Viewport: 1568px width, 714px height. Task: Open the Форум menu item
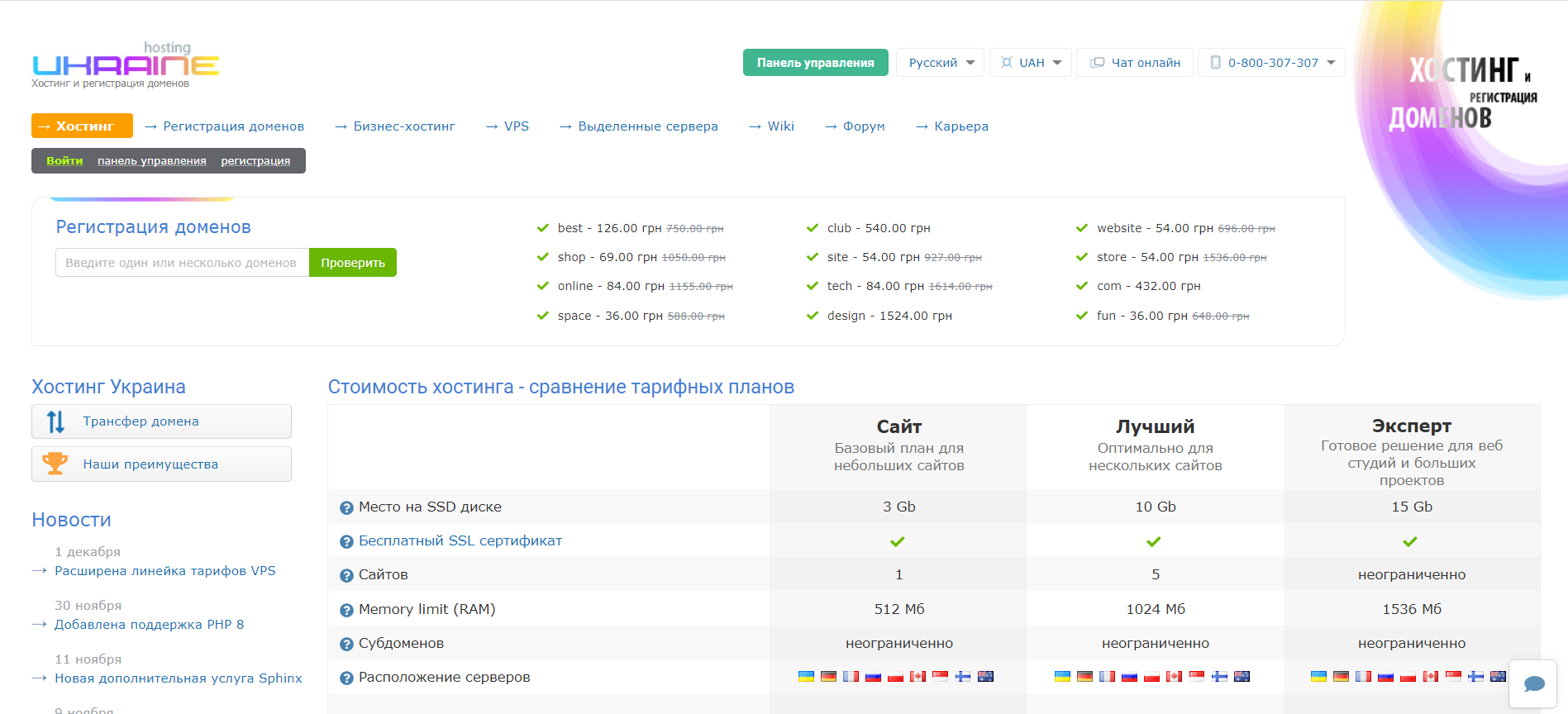(864, 126)
